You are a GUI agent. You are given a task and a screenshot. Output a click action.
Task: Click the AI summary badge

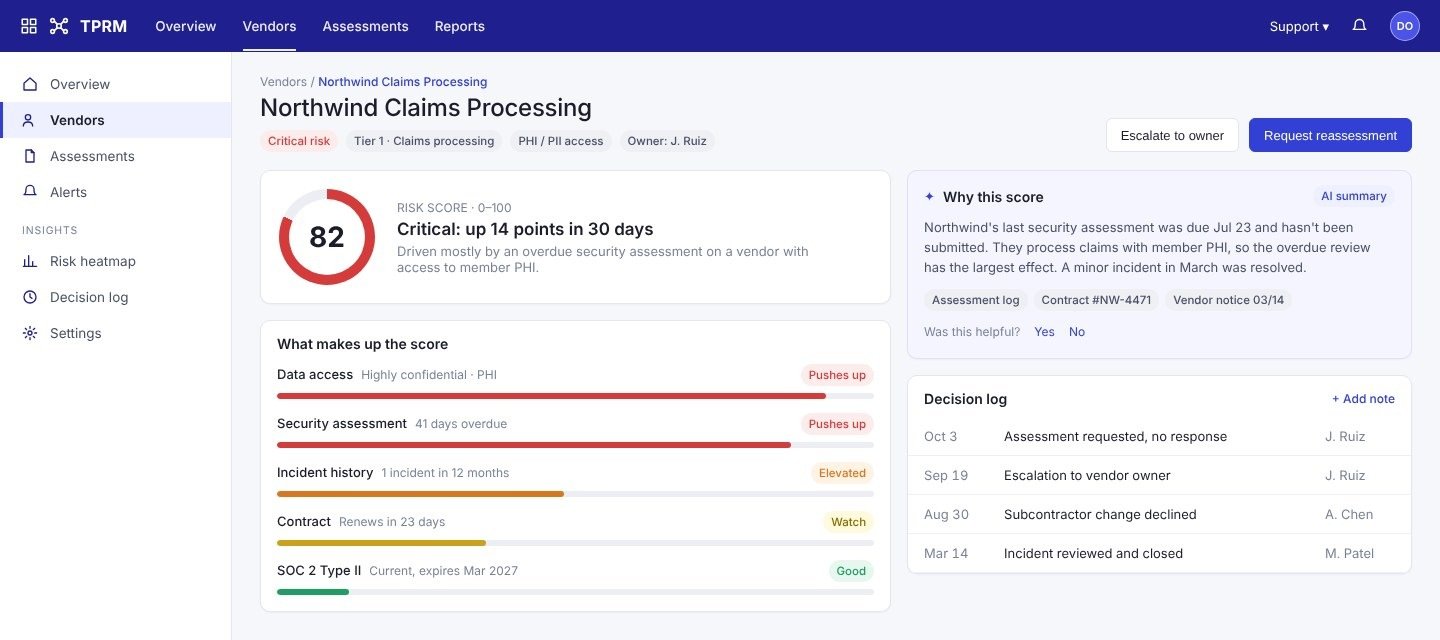coord(1354,197)
